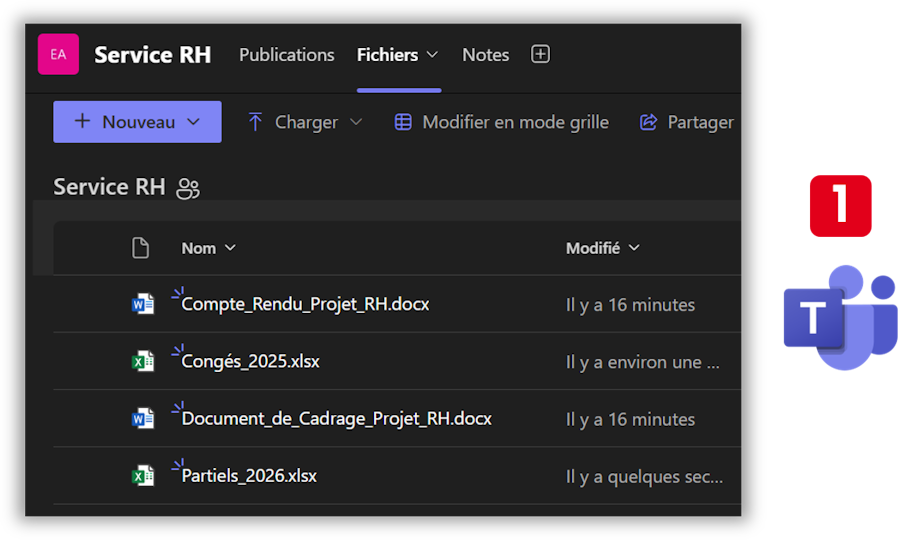
Task: Click the Charger upload arrow icon
Action: pos(255,122)
